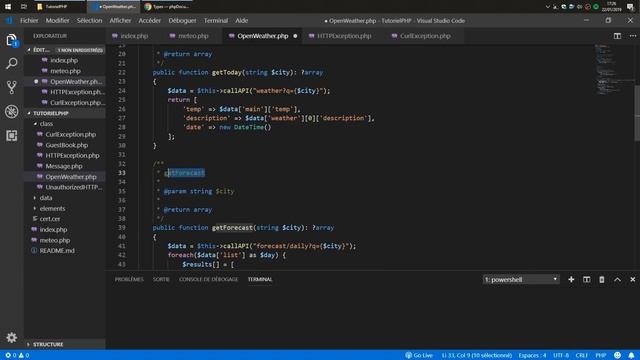Open the powershell terminal selector dropdown
The image size is (640, 360).
point(521,280)
